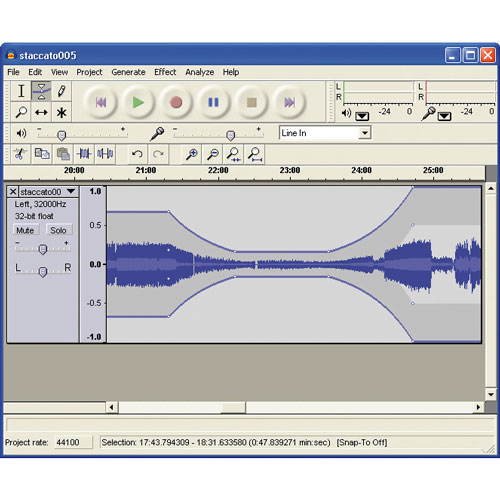Open the Effect menu
500x500 pixels.
click(165, 72)
